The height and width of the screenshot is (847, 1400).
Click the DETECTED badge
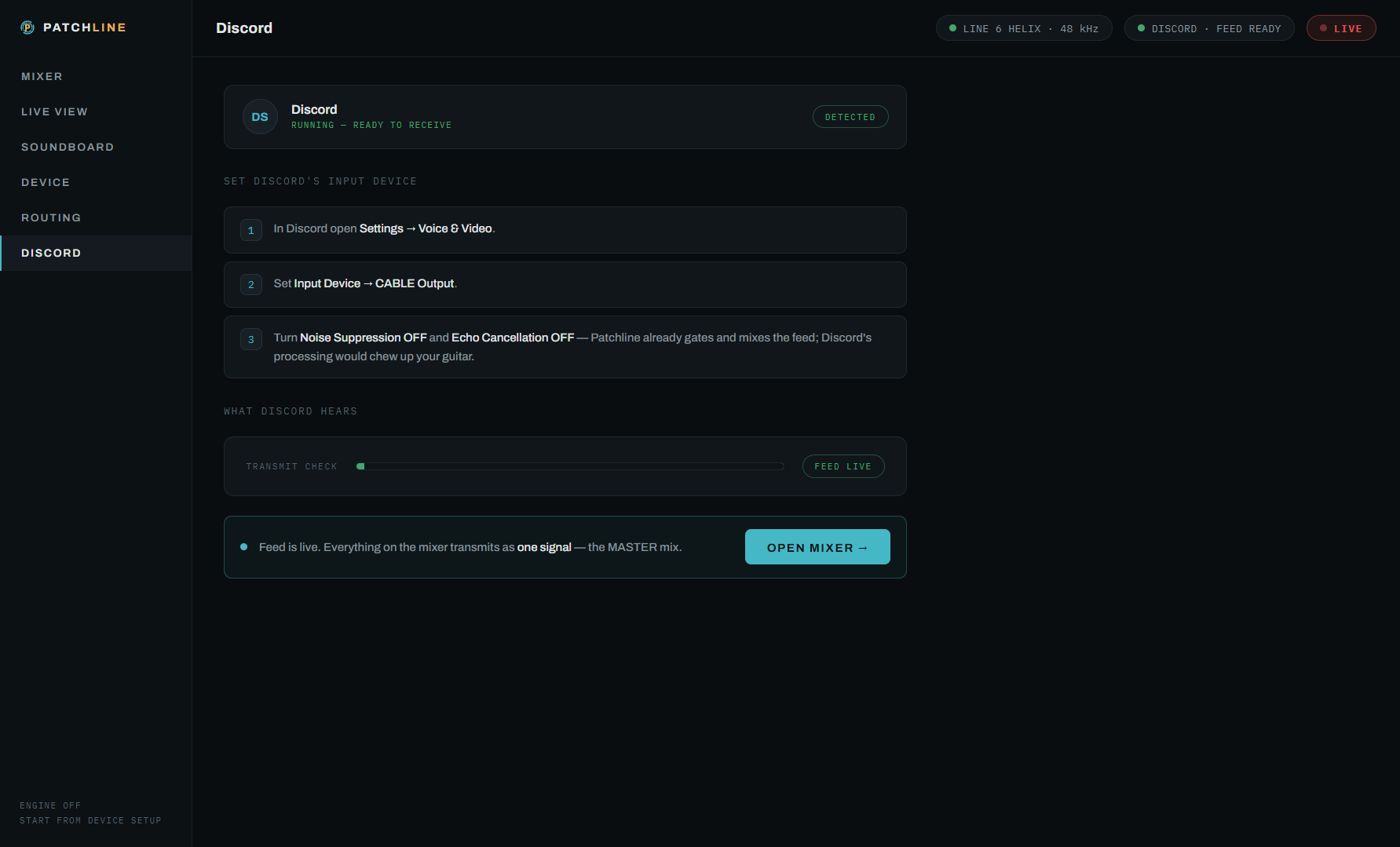(x=850, y=117)
